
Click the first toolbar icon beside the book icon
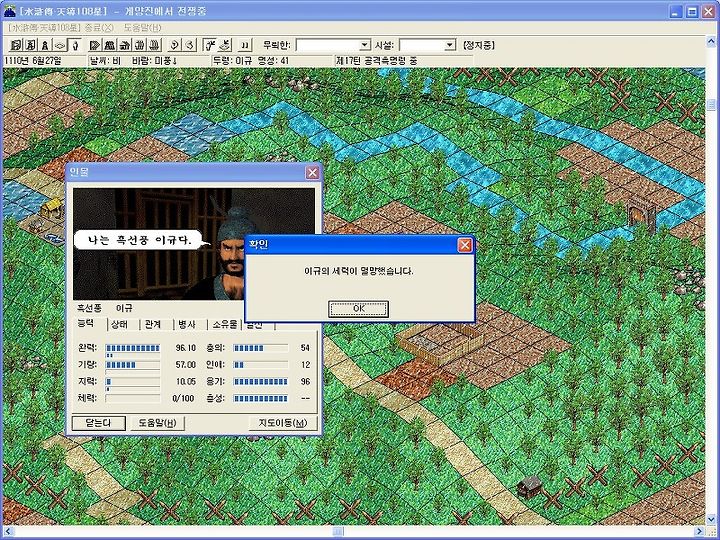(16, 45)
